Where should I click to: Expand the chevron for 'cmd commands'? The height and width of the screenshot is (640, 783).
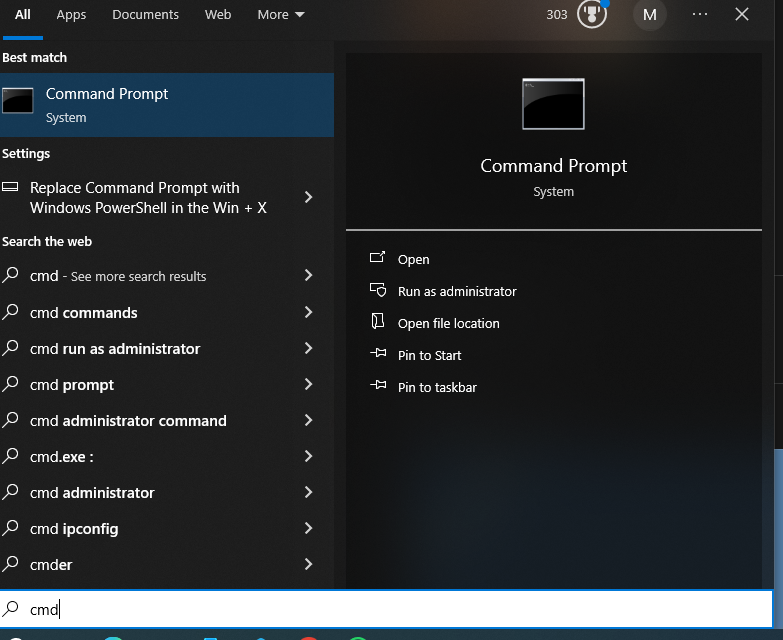point(309,312)
